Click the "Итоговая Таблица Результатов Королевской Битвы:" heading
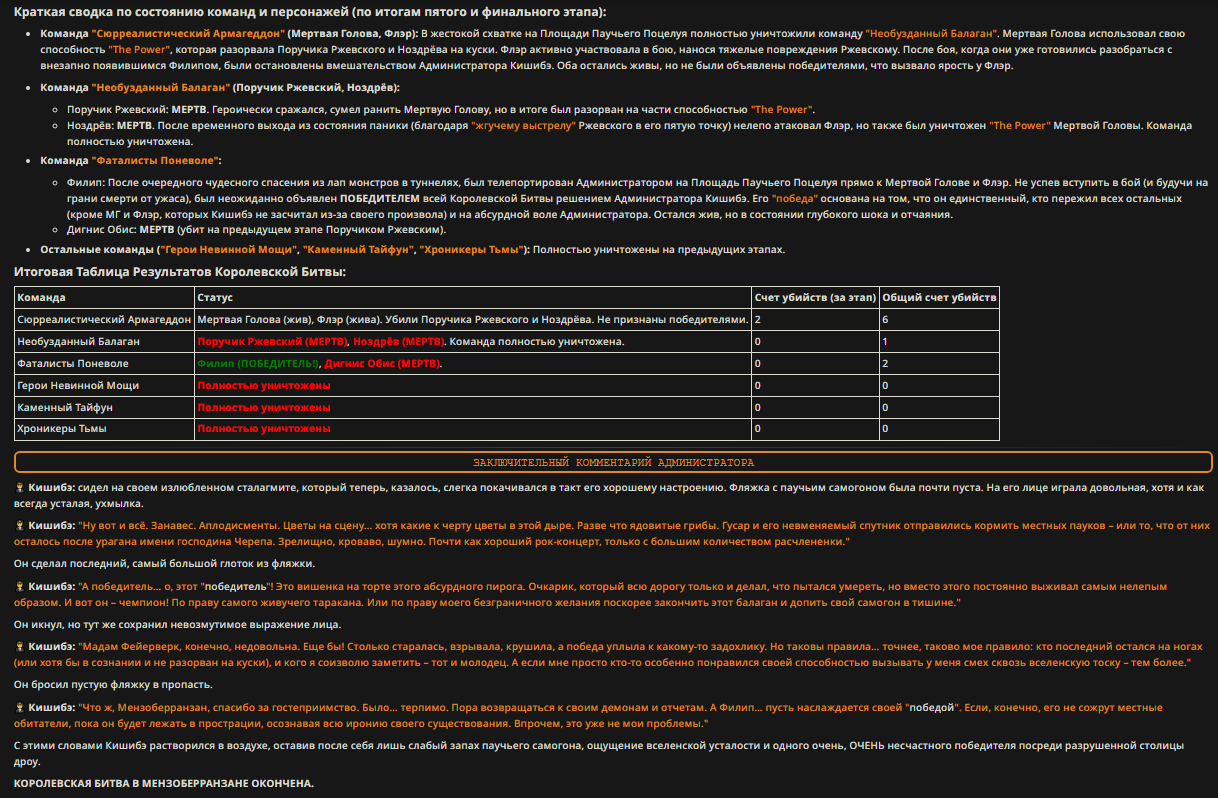The image size is (1218, 798). (x=180, y=272)
